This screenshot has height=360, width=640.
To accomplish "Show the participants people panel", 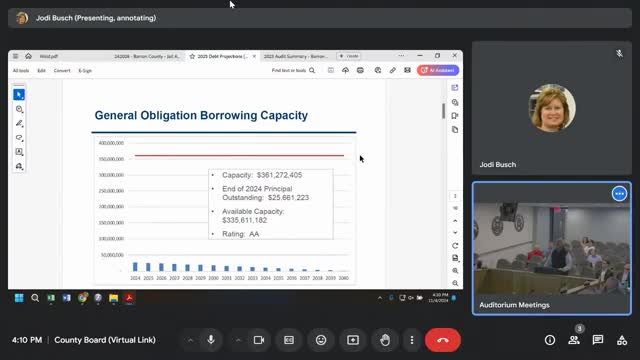I will coord(574,340).
